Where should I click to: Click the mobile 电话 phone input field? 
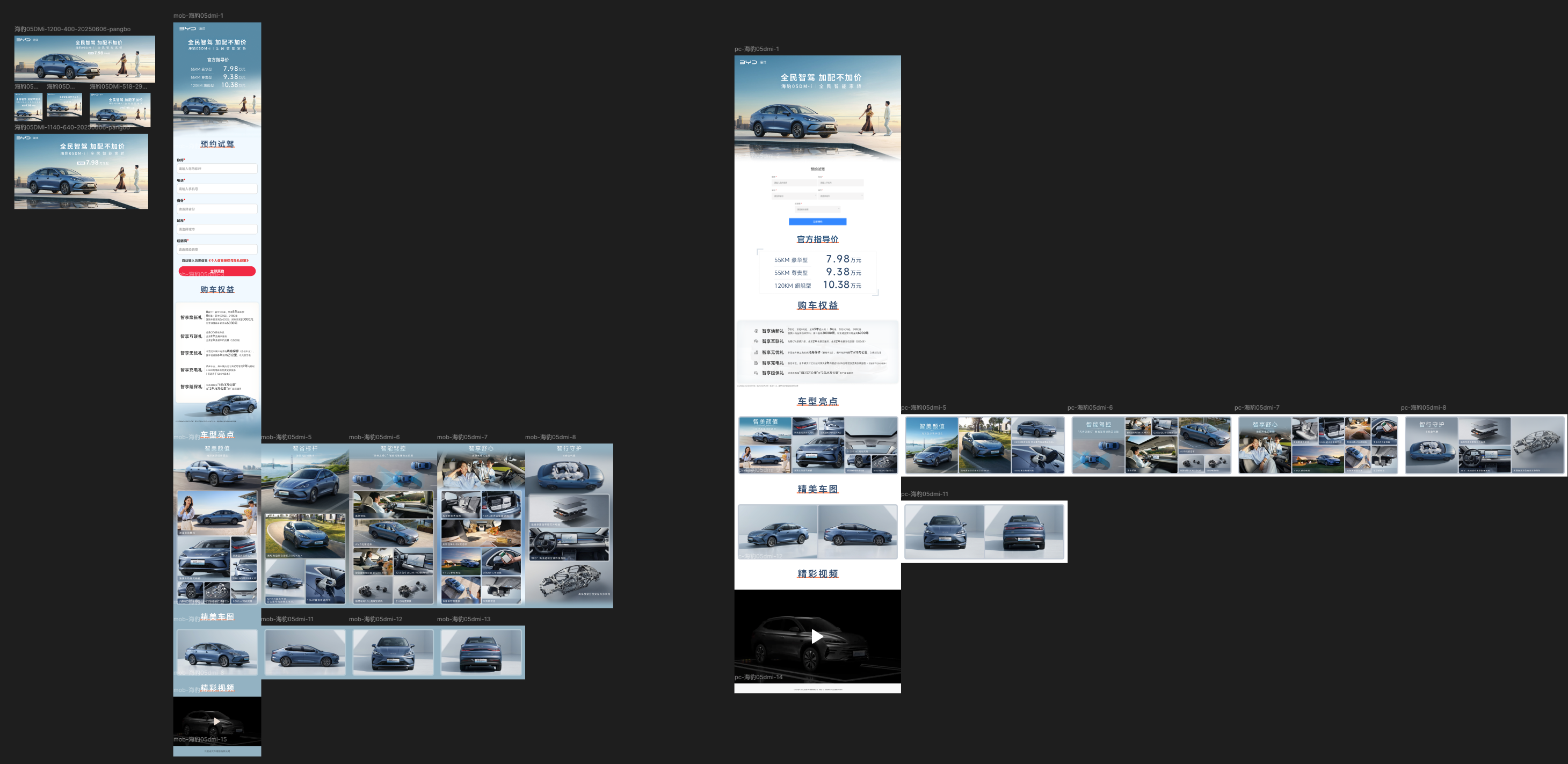coord(217,188)
